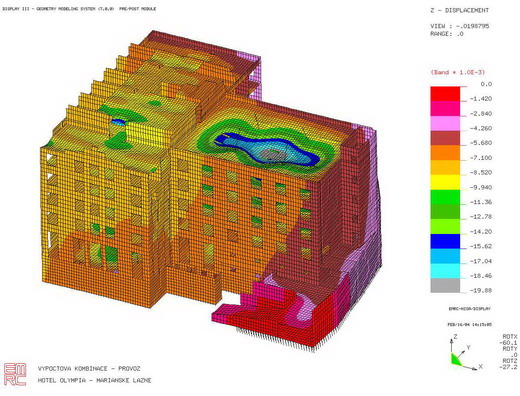The height and width of the screenshot is (396, 520).
Task: Choose the violet legend band near -4.260
Action: (445, 123)
